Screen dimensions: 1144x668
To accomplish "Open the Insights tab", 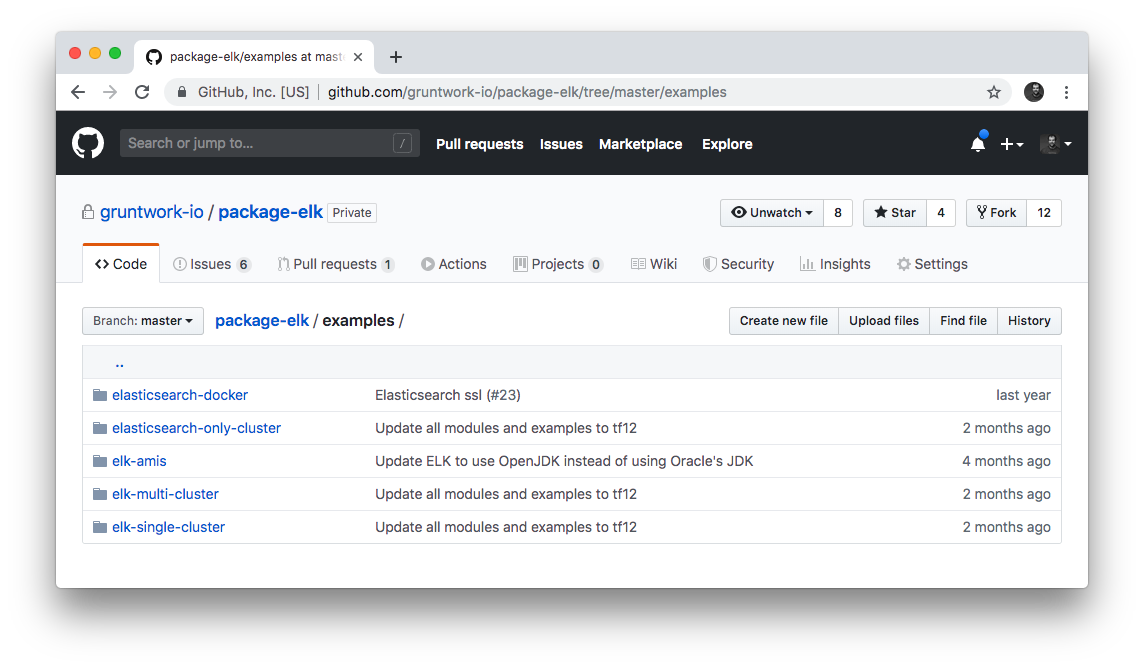I will (x=835, y=264).
